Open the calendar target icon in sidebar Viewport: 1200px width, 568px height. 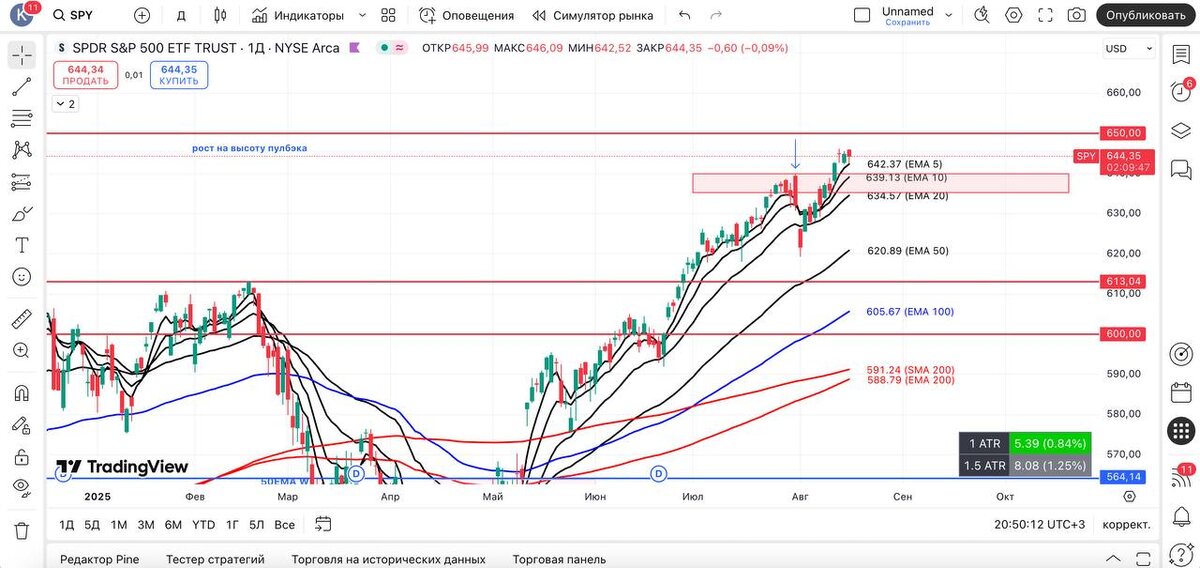tap(1181, 354)
